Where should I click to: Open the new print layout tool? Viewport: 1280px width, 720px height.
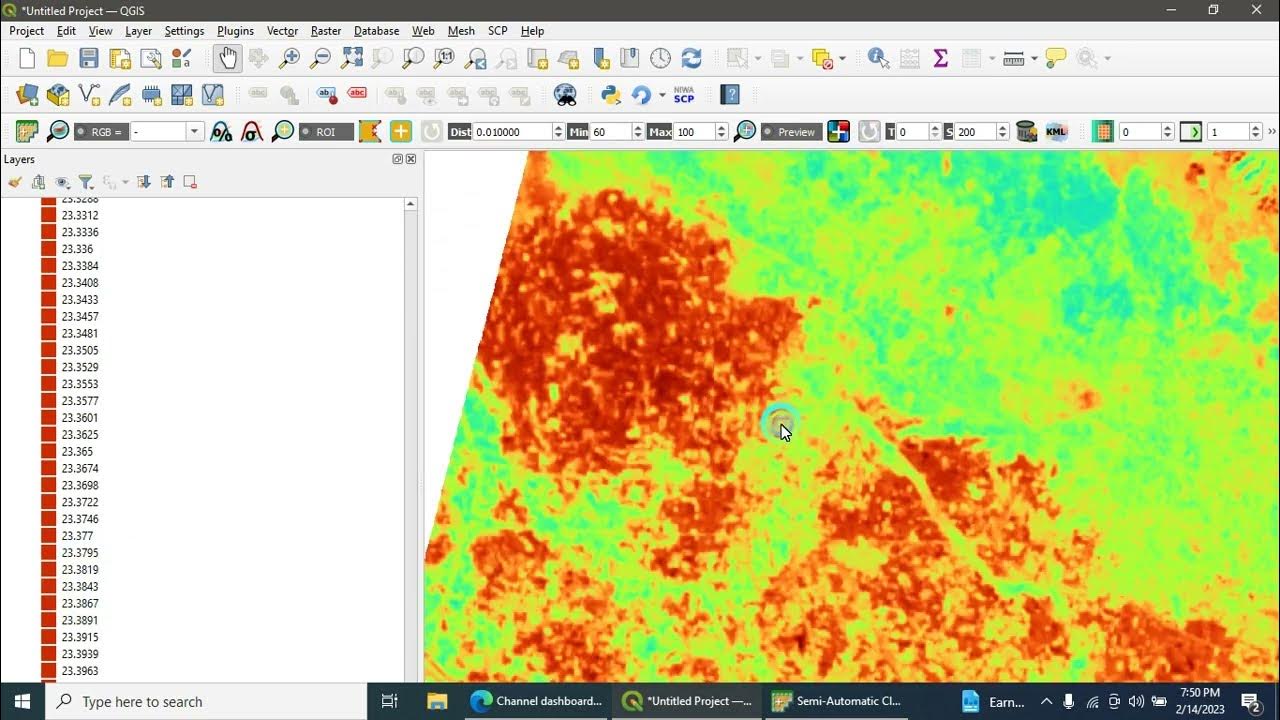(x=120, y=58)
